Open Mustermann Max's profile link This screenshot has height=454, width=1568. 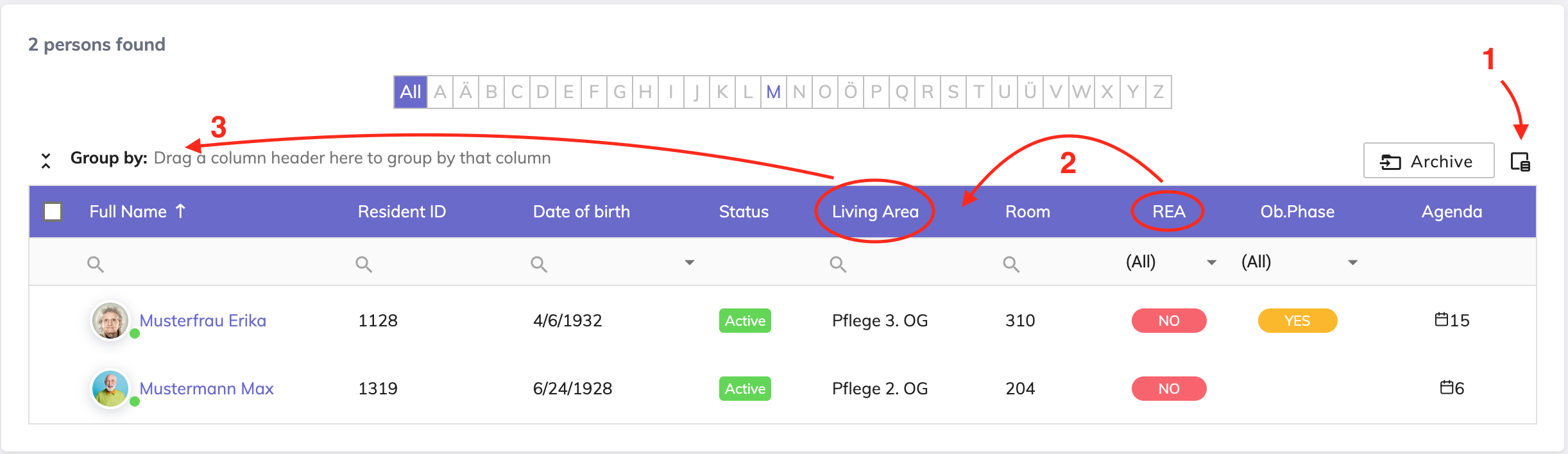click(207, 389)
